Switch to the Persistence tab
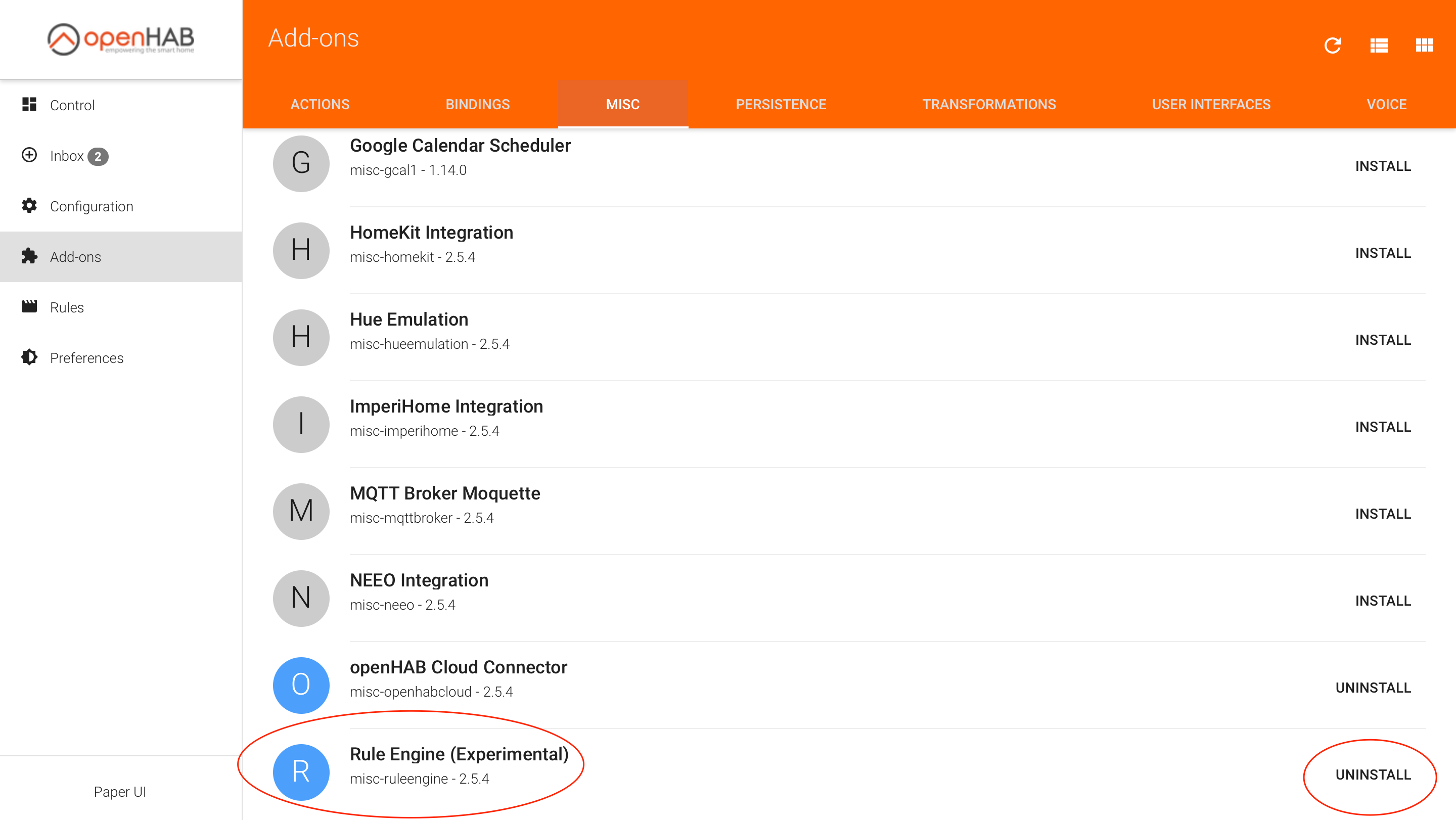This screenshot has width=1456, height=820. (x=781, y=105)
